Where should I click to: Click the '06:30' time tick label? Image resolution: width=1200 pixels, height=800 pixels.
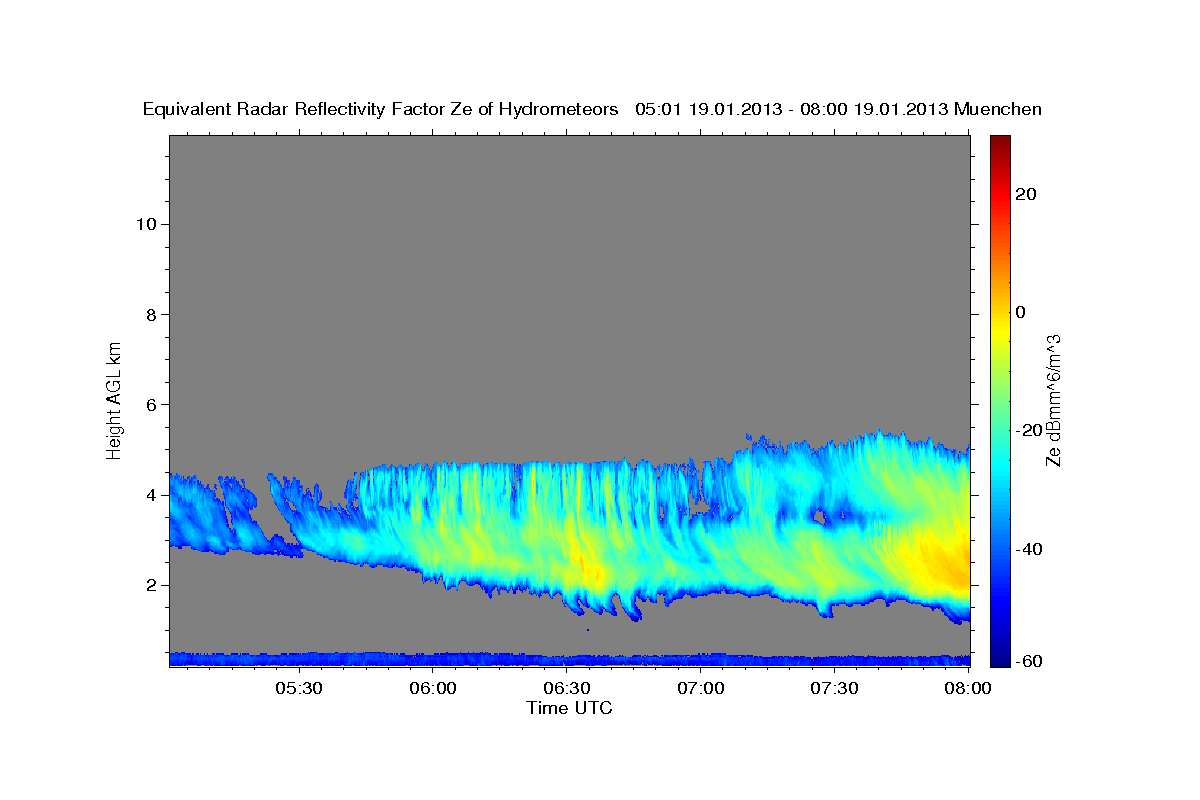coord(567,689)
